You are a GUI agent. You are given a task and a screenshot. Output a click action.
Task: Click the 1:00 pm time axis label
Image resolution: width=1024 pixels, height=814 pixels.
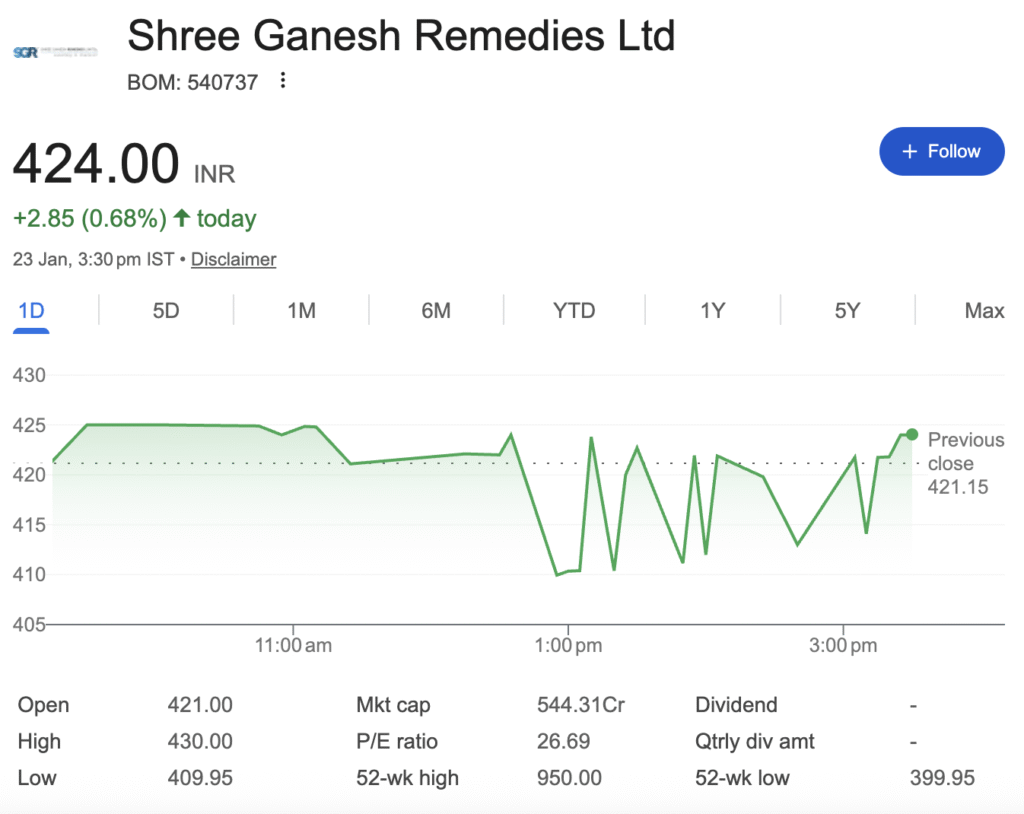pos(568,646)
